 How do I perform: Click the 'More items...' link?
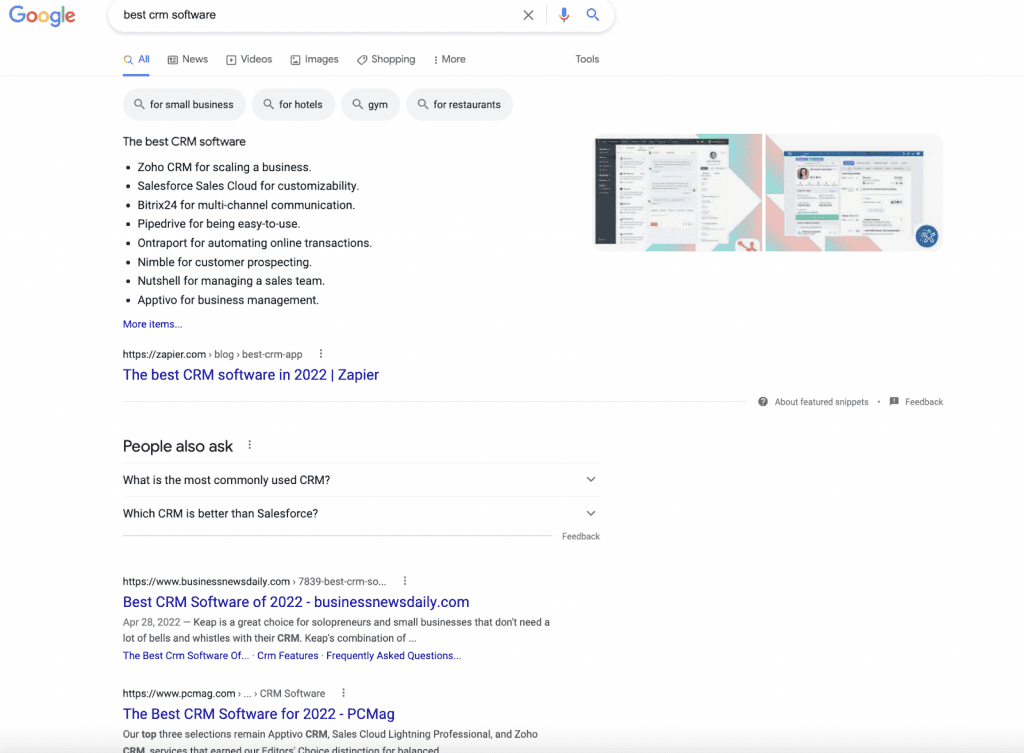click(x=153, y=325)
